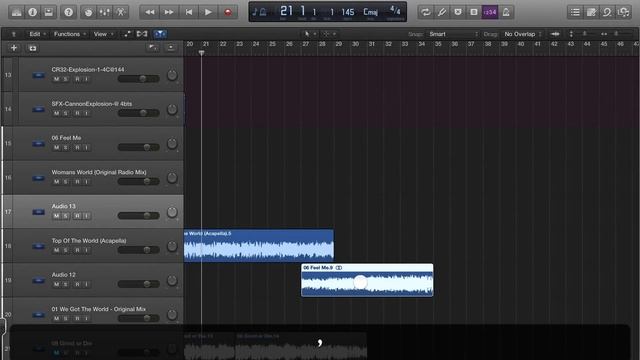Open the Snap Smart dropdown

pos(452,34)
